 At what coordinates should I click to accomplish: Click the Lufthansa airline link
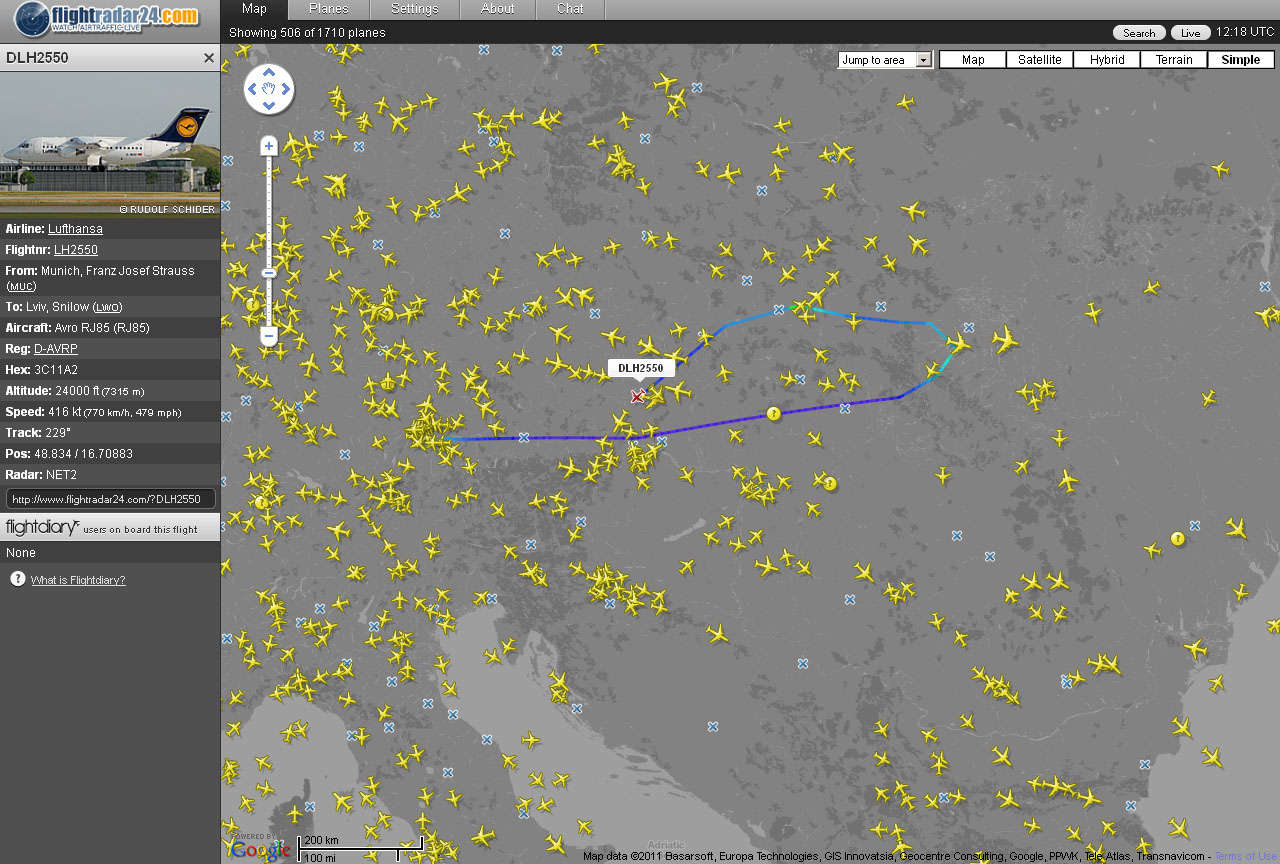coord(75,229)
